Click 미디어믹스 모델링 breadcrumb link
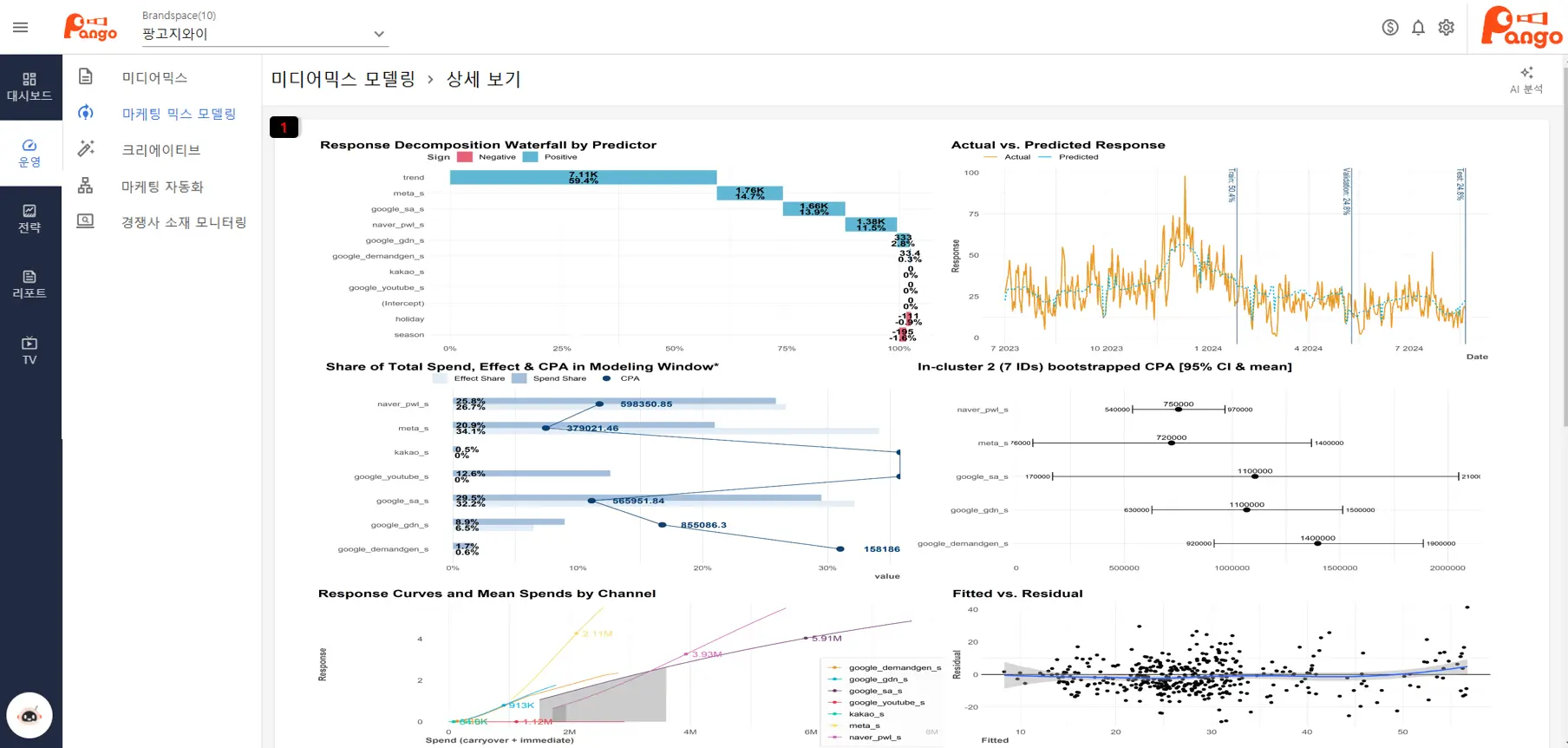The width and height of the screenshot is (1568, 748). (343, 79)
